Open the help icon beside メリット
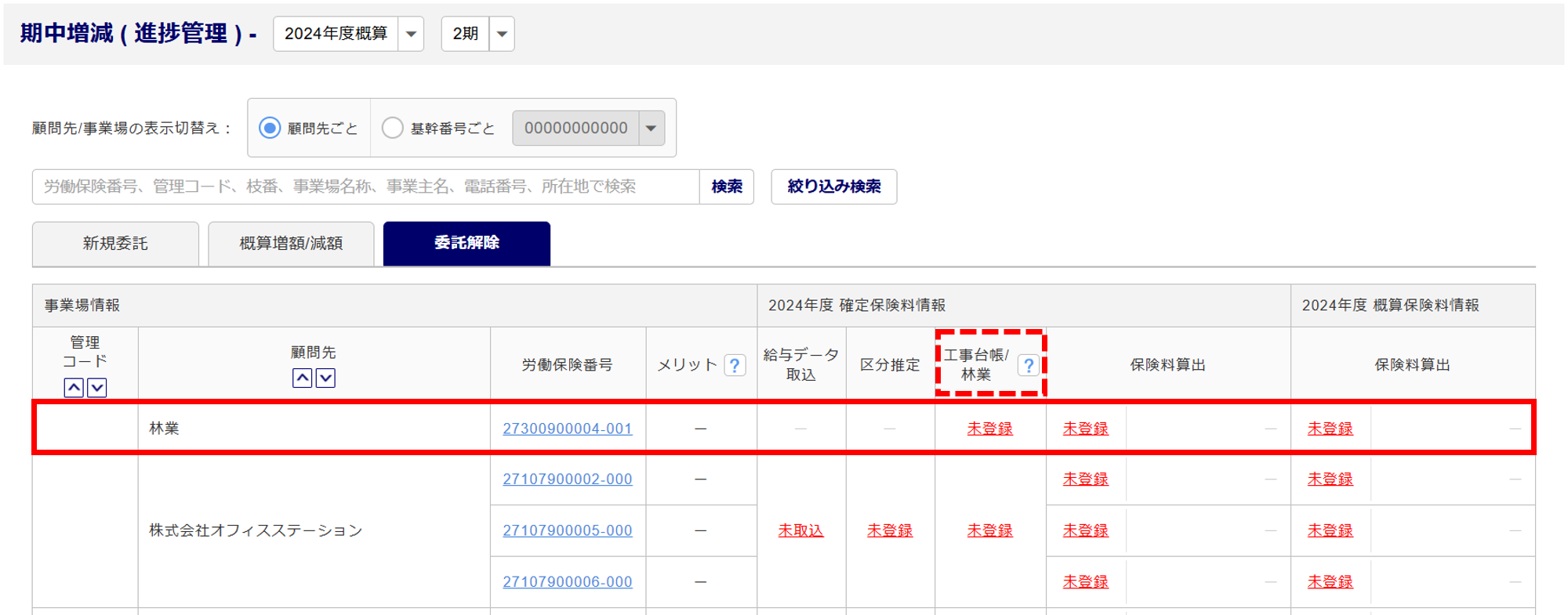The image size is (1568, 615). point(735,365)
